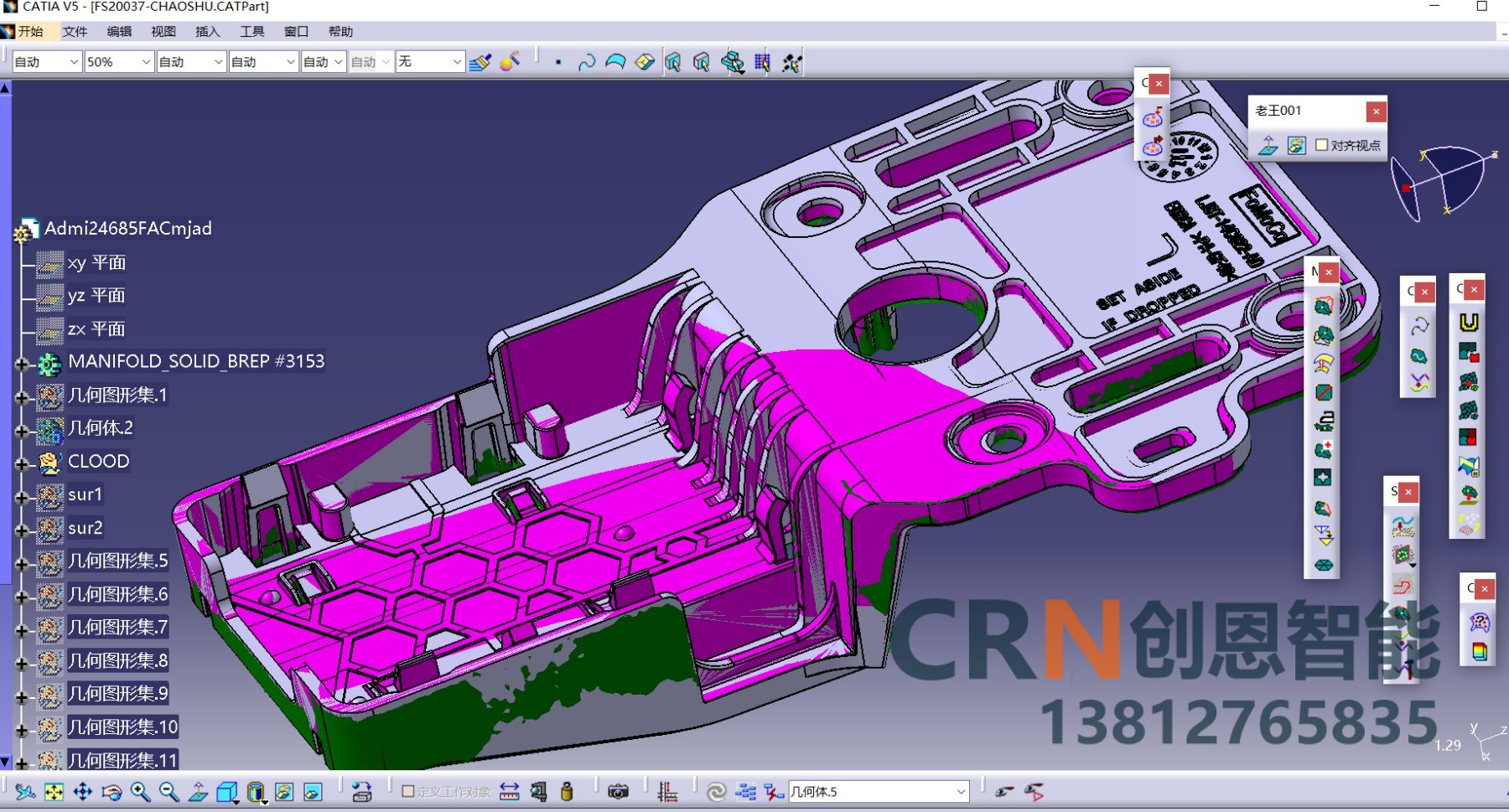Select the root node Admi24685FACmjad

point(128,228)
